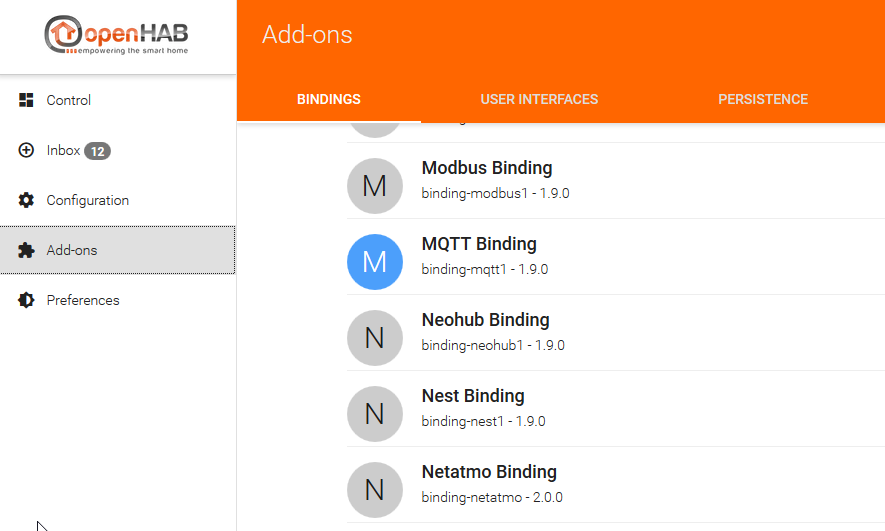Click the Inbox badge showing 12

point(98,151)
